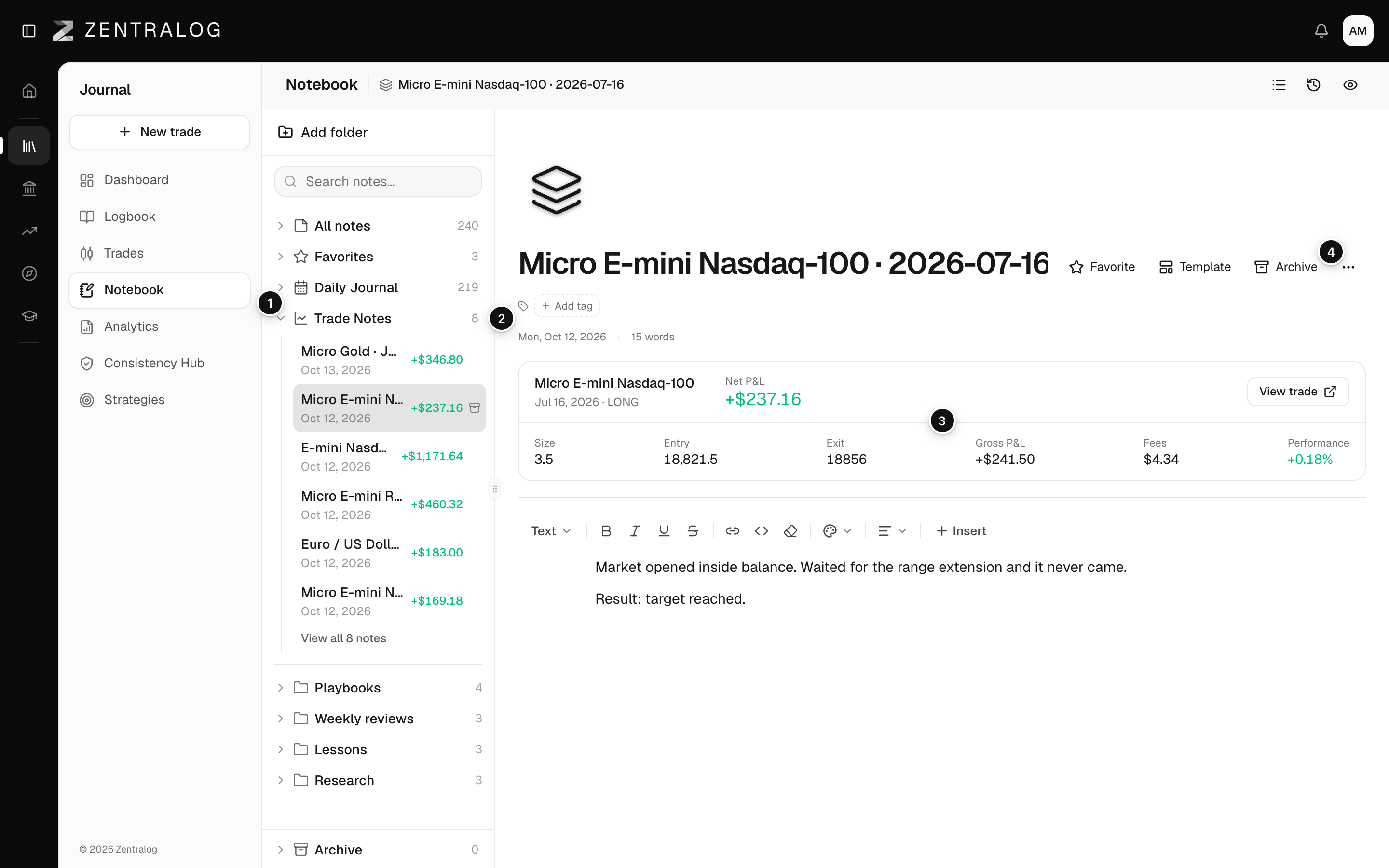This screenshot has width=1389, height=868.
Task: Toggle the sidebar panel icon
Action: click(29, 30)
